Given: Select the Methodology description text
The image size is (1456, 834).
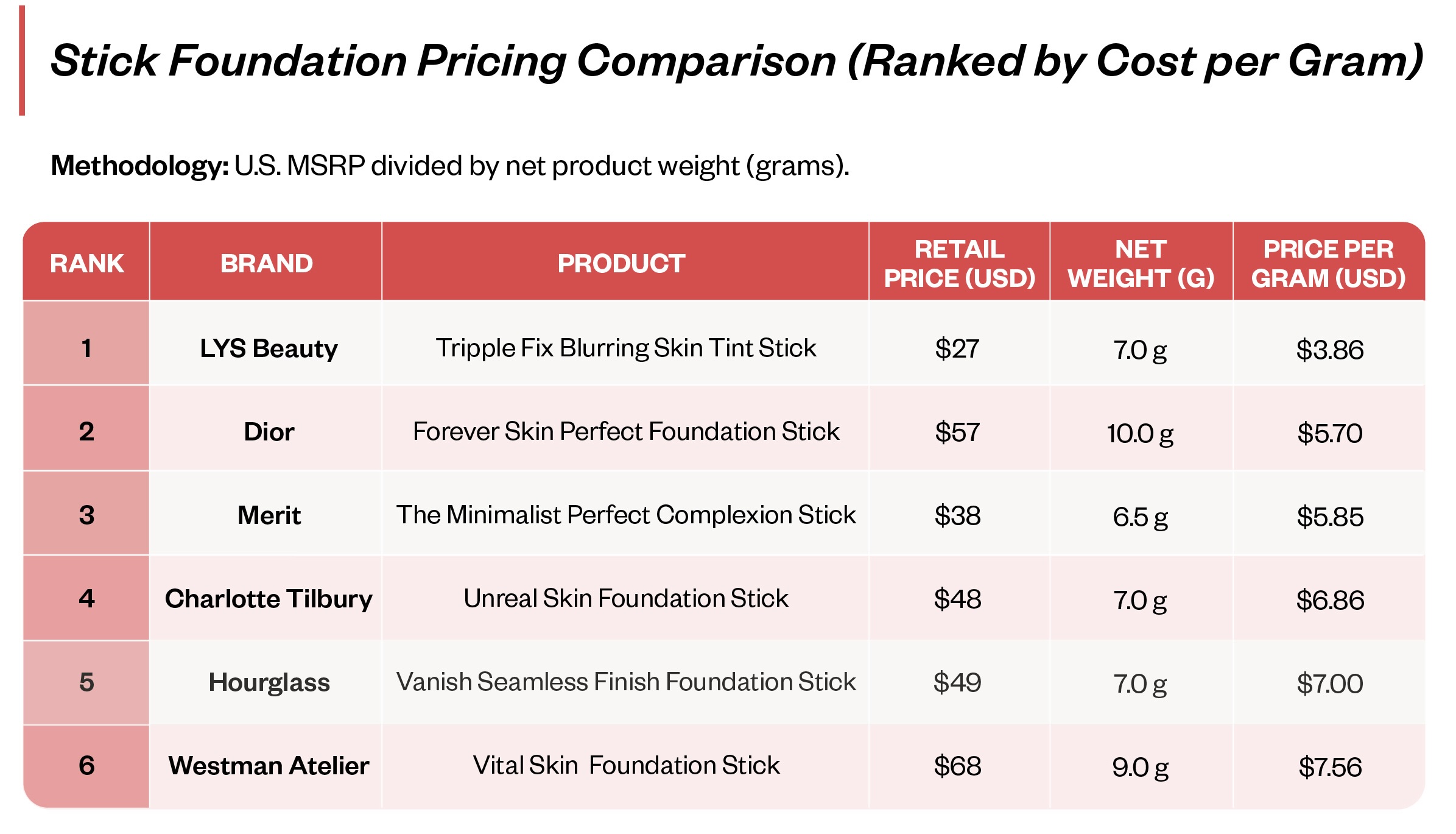Looking at the screenshot, I should pos(449,166).
